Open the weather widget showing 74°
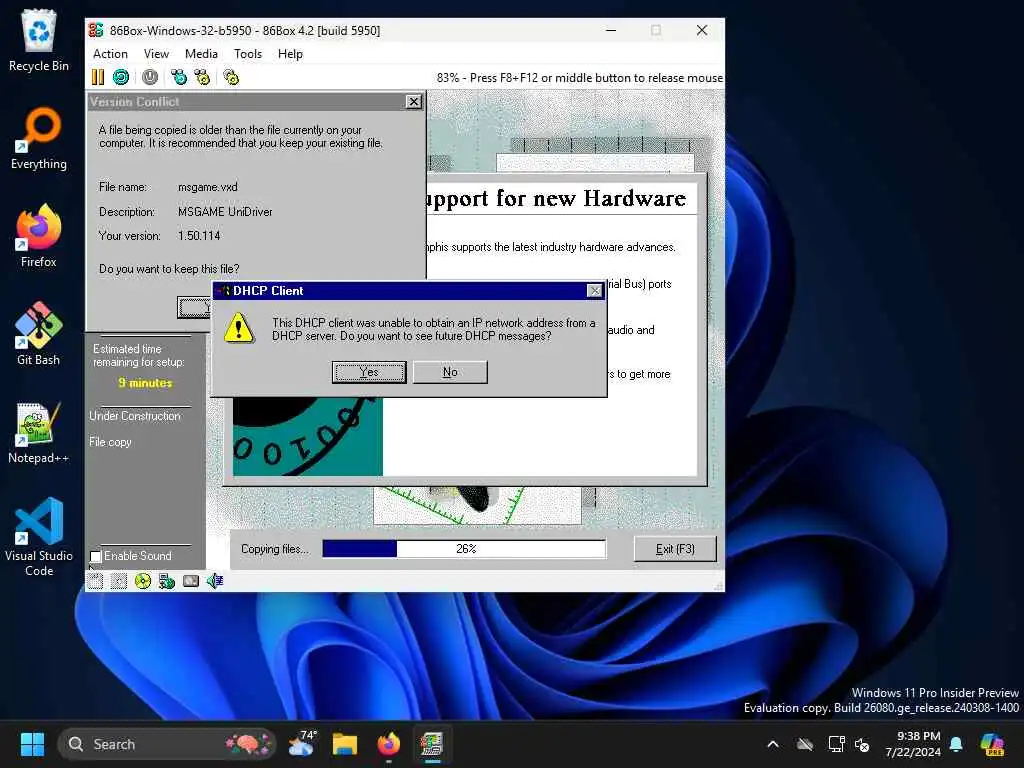Viewport: 1024px width, 768px height. pyautogui.click(x=302, y=744)
